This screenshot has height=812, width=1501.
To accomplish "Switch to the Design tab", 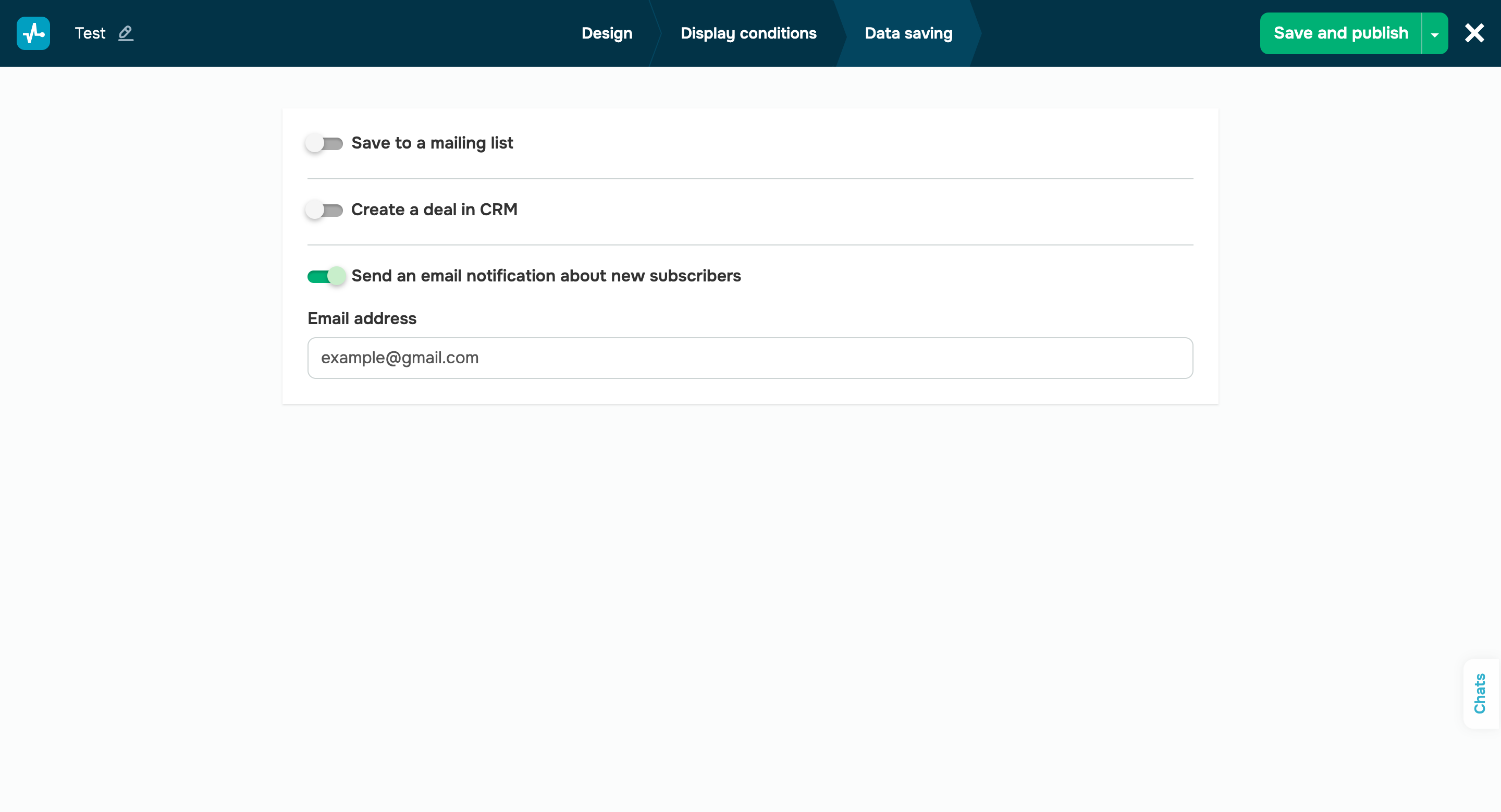I will pos(607,33).
